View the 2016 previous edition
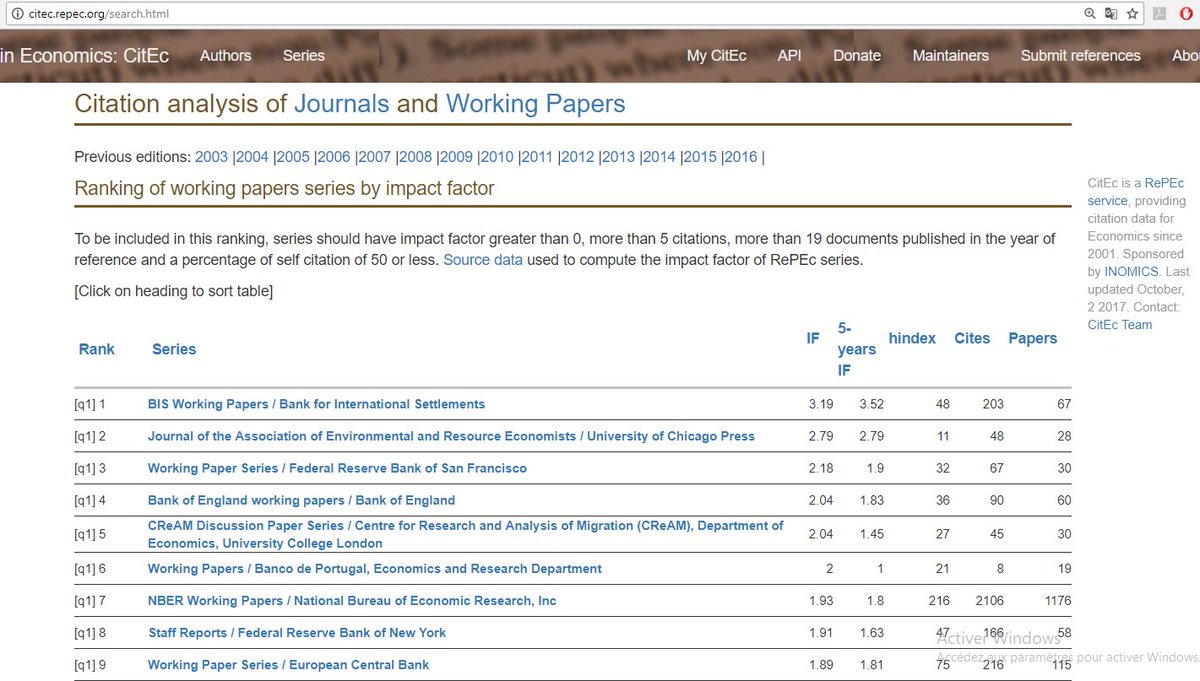The width and height of the screenshot is (1200, 681). 741,157
